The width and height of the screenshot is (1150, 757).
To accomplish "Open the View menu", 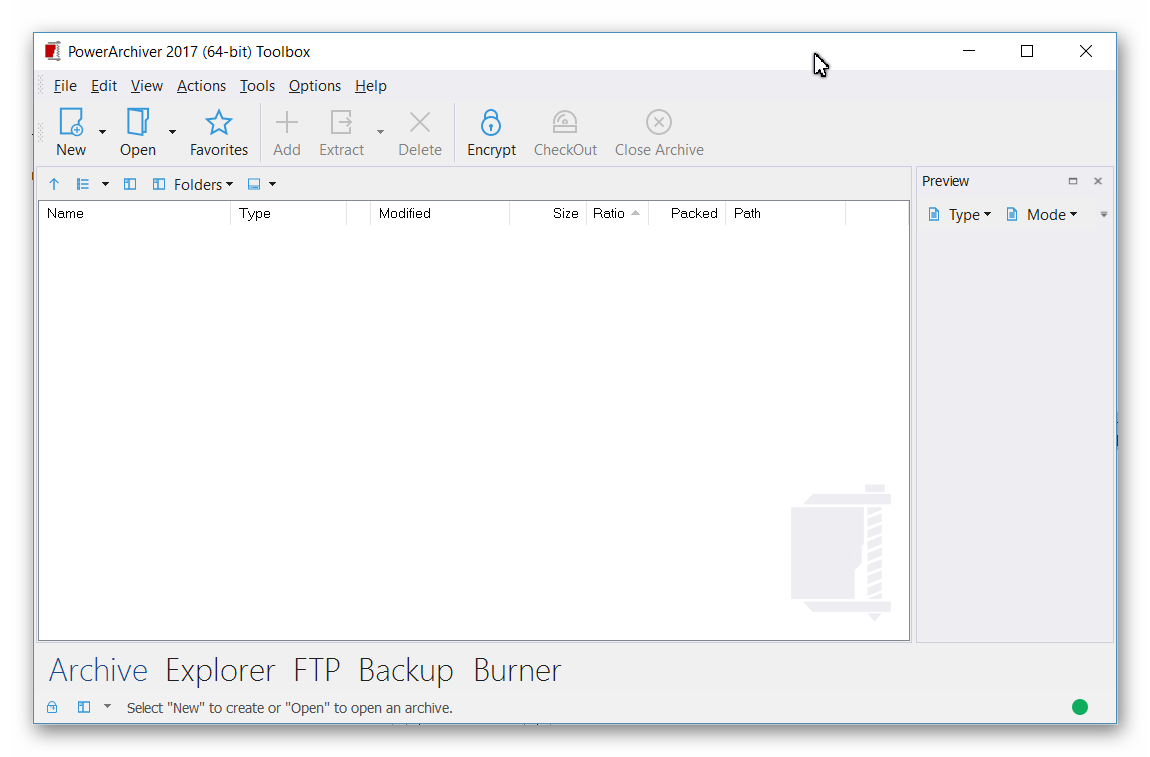I will click(147, 86).
